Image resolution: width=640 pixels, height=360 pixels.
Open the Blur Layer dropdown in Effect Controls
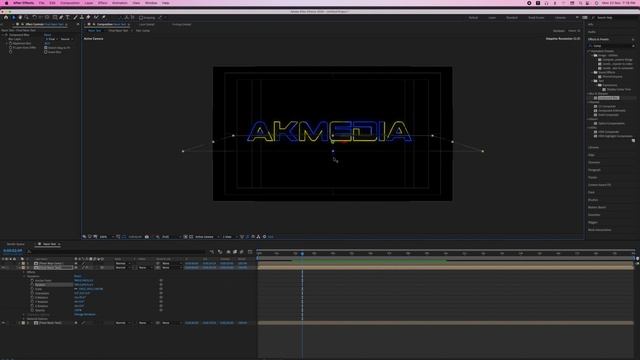(51, 39)
